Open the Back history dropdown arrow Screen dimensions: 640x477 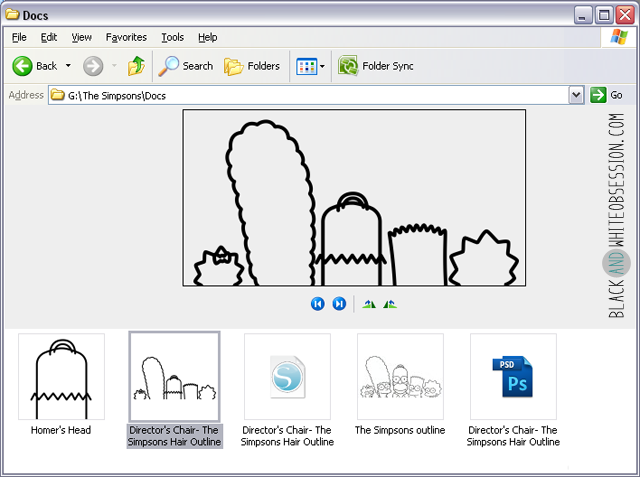tap(68, 66)
